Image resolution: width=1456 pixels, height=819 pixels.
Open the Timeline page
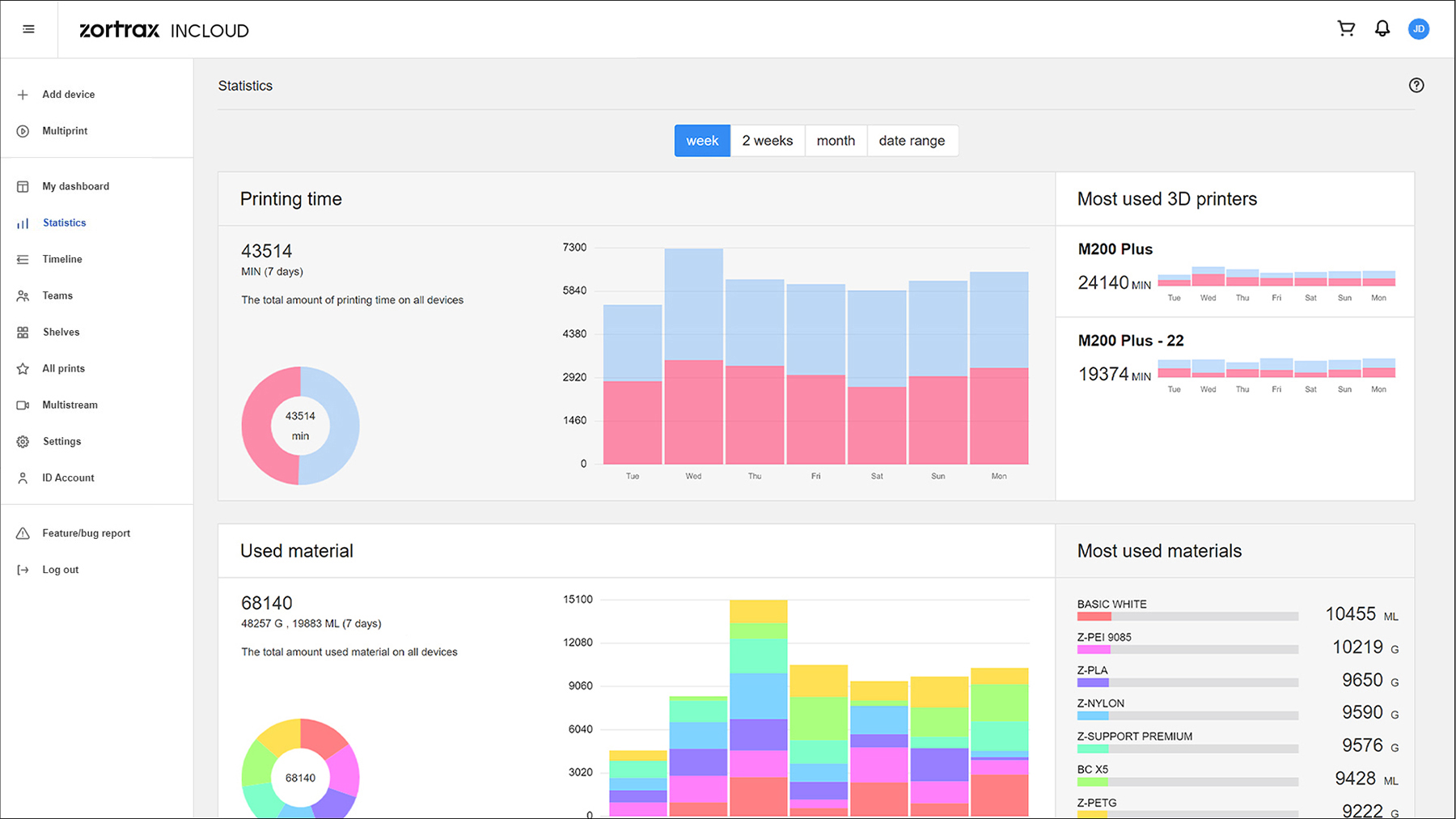click(x=62, y=260)
